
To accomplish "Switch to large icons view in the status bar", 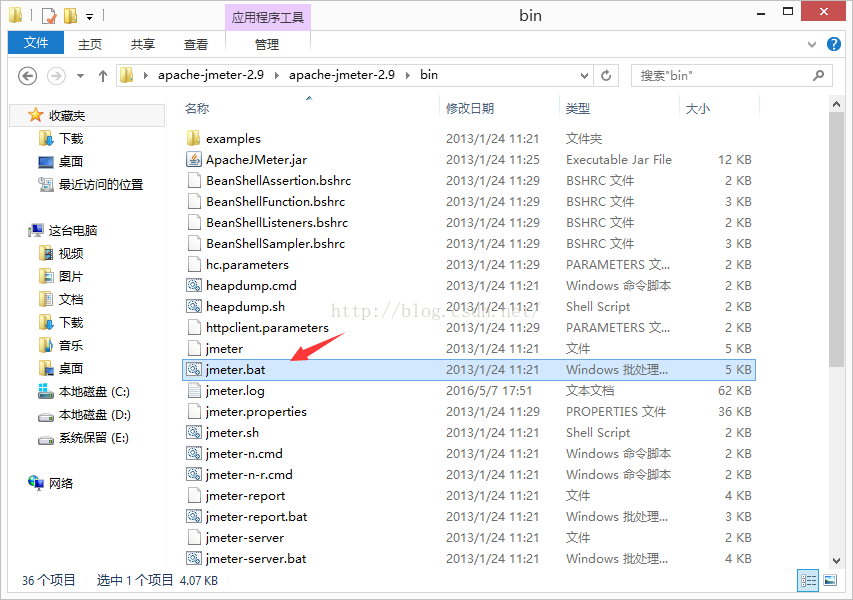I will [x=830, y=580].
